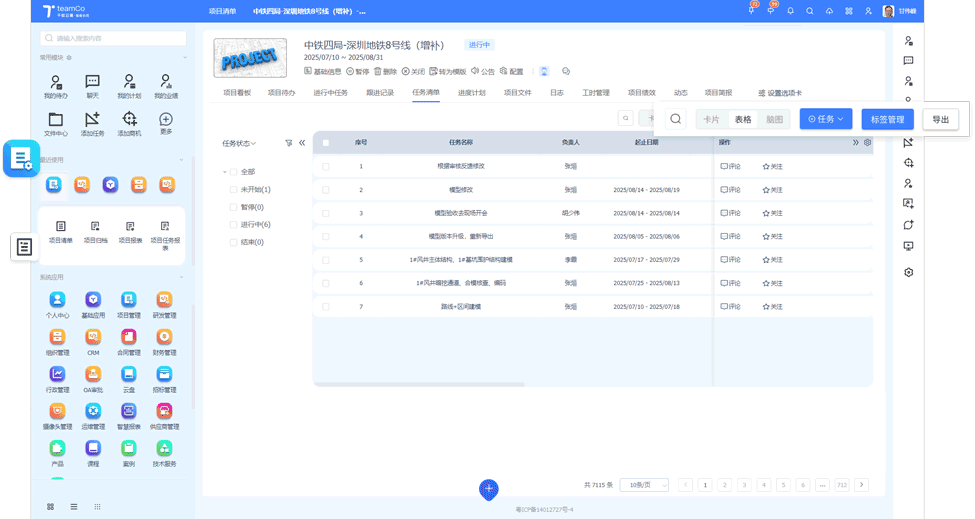Click the notification bell in top bar
Image resolution: width=975 pixels, height=519 pixels.
[790, 11]
